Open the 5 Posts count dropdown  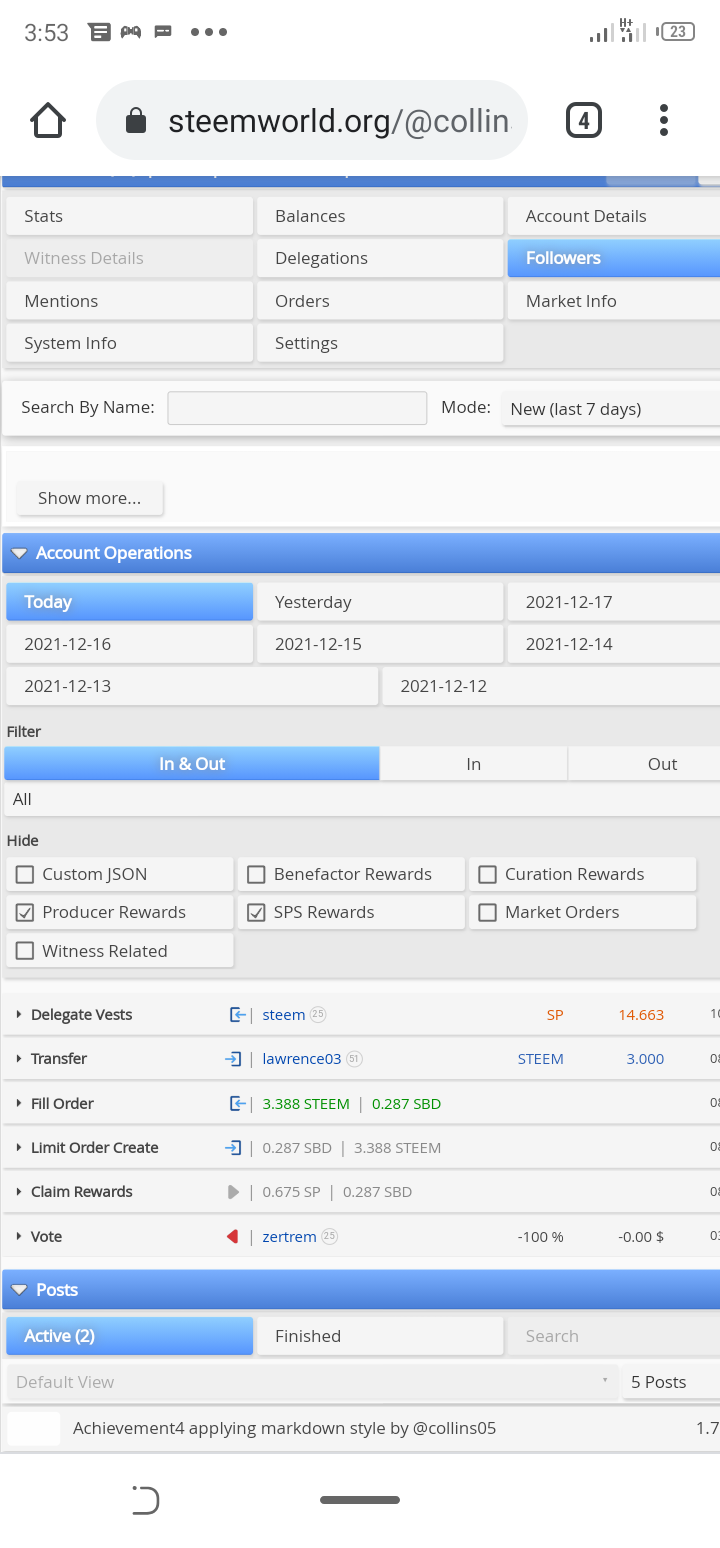[670, 1382]
